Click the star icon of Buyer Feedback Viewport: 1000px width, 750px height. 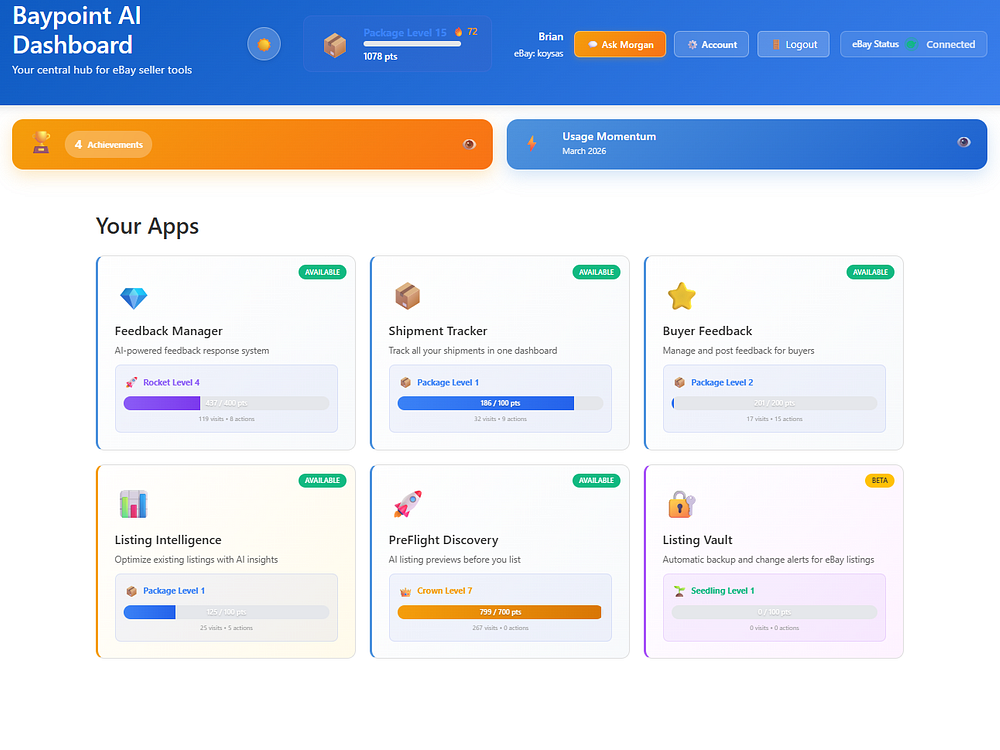pos(682,296)
